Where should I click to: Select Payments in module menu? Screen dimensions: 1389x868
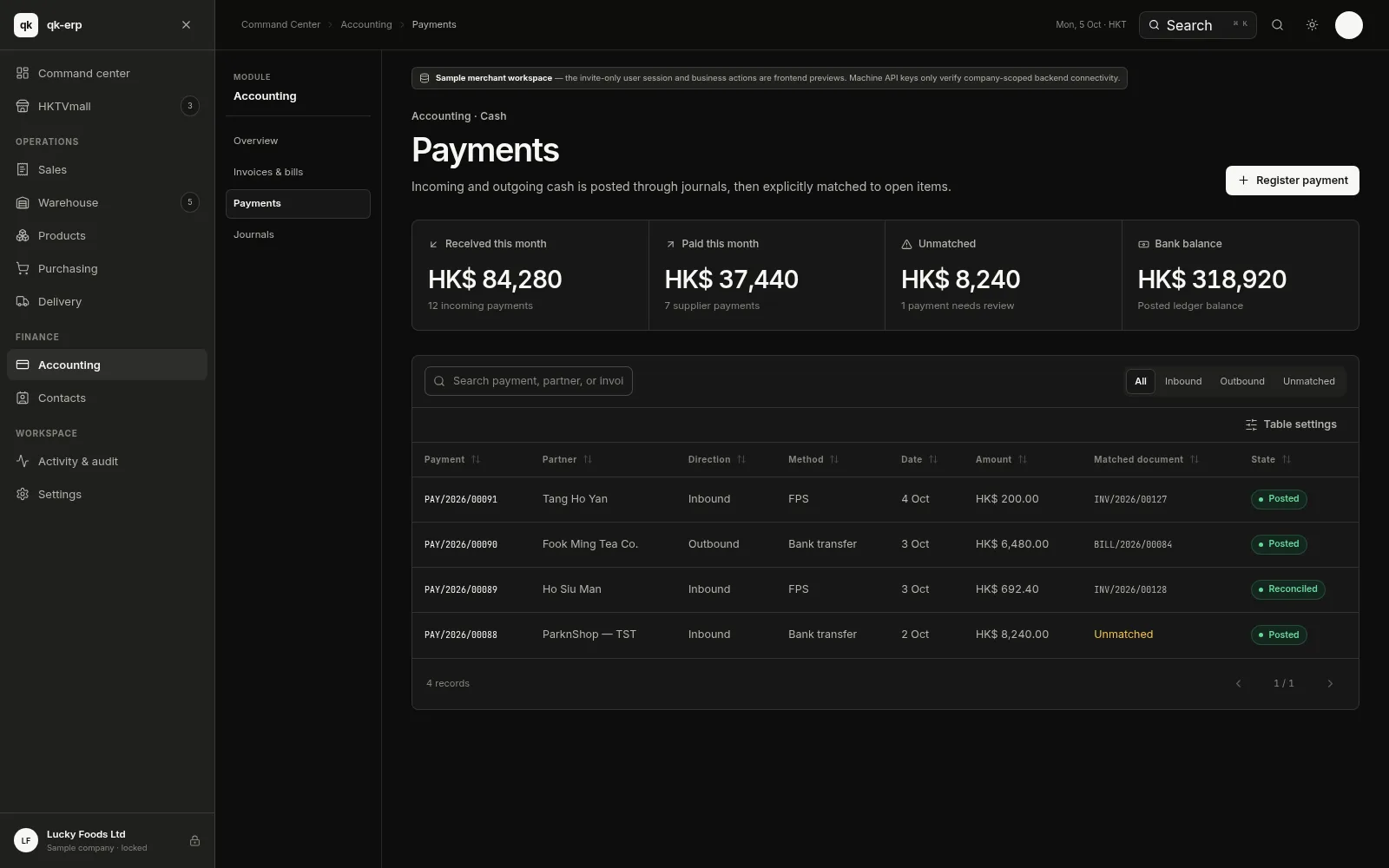(x=298, y=203)
